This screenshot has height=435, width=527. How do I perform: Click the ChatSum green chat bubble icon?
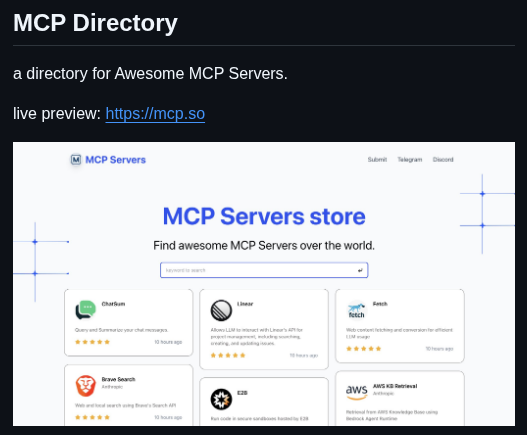click(85, 310)
